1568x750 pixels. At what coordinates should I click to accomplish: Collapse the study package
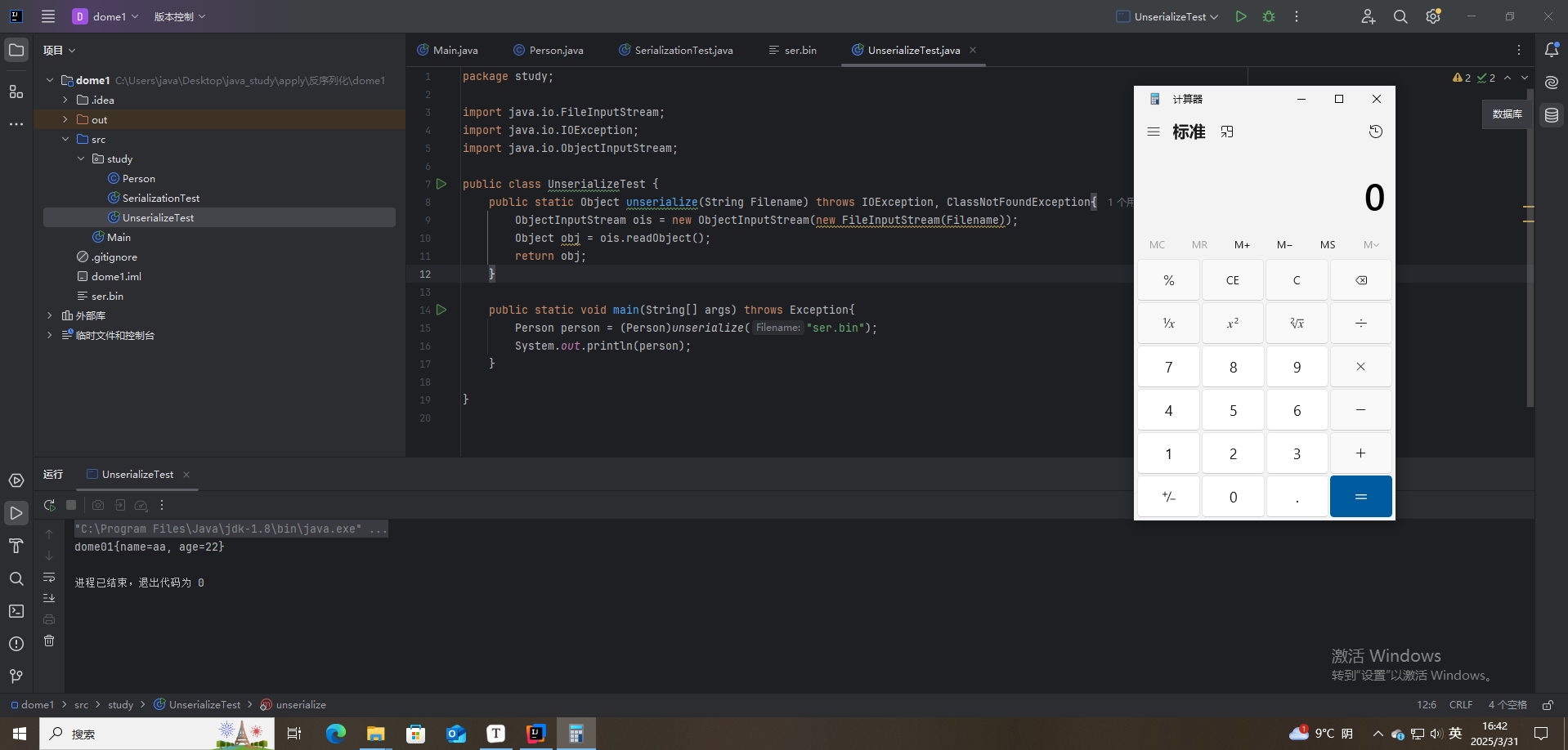pos(81,158)
